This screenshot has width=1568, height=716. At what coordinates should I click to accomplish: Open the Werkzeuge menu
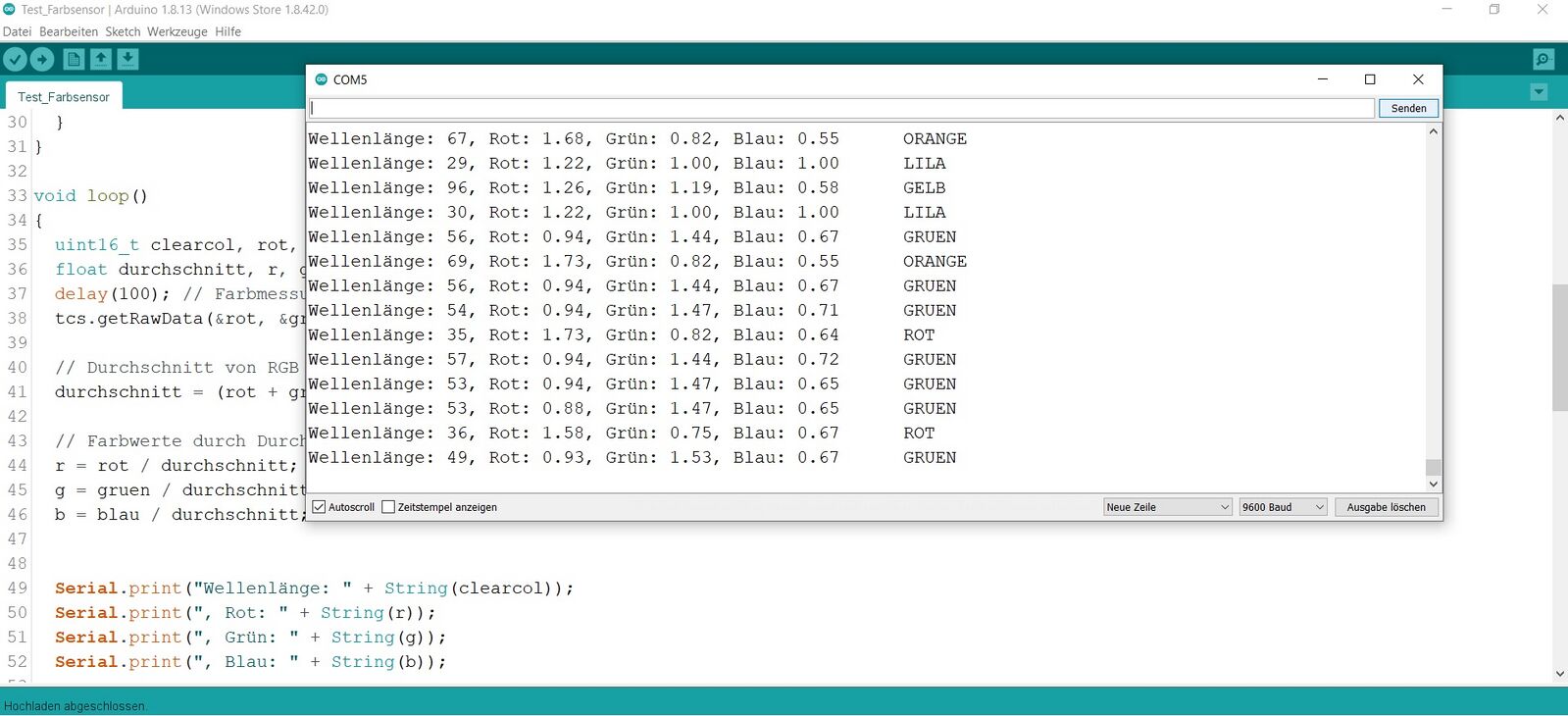coord(177,31)
